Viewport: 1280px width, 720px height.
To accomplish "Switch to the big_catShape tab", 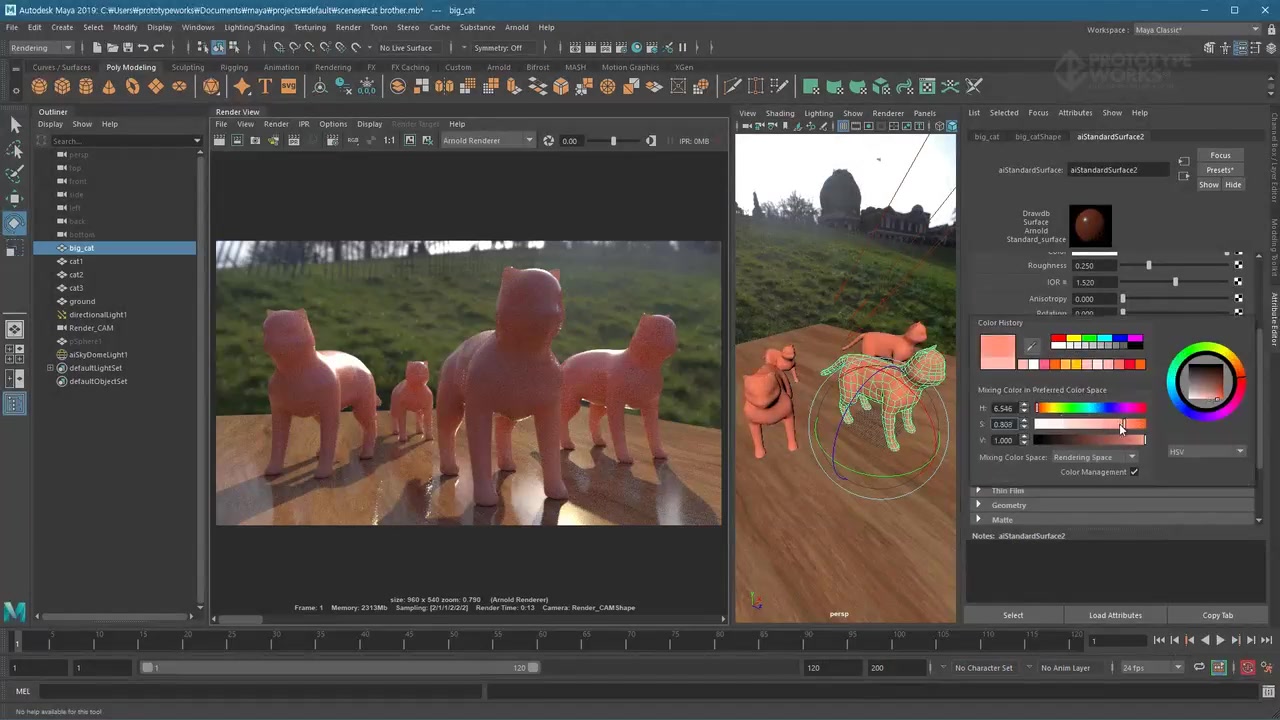I will 1037,137.
